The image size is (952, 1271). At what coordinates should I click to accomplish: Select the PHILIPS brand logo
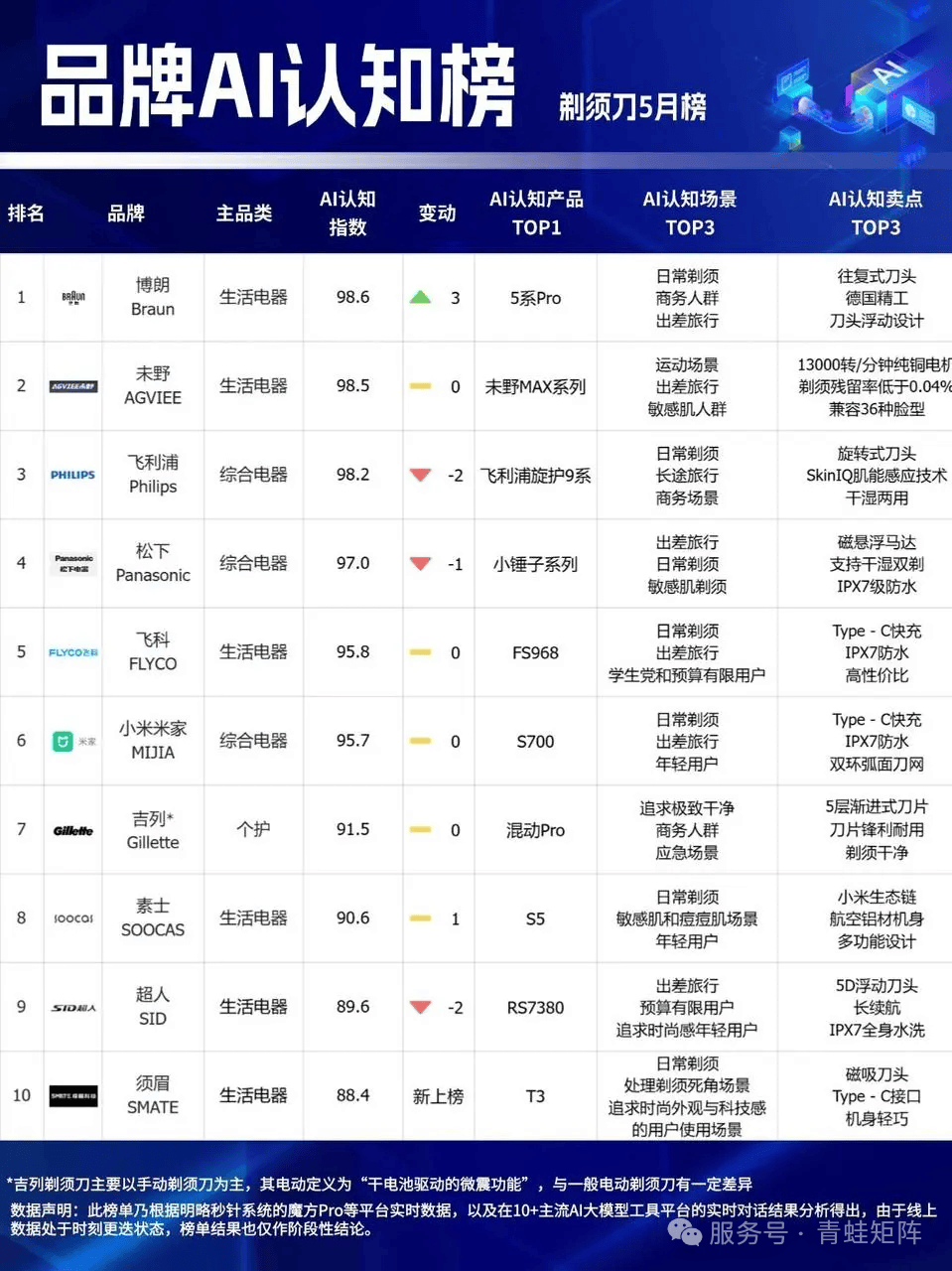point(71,475)
